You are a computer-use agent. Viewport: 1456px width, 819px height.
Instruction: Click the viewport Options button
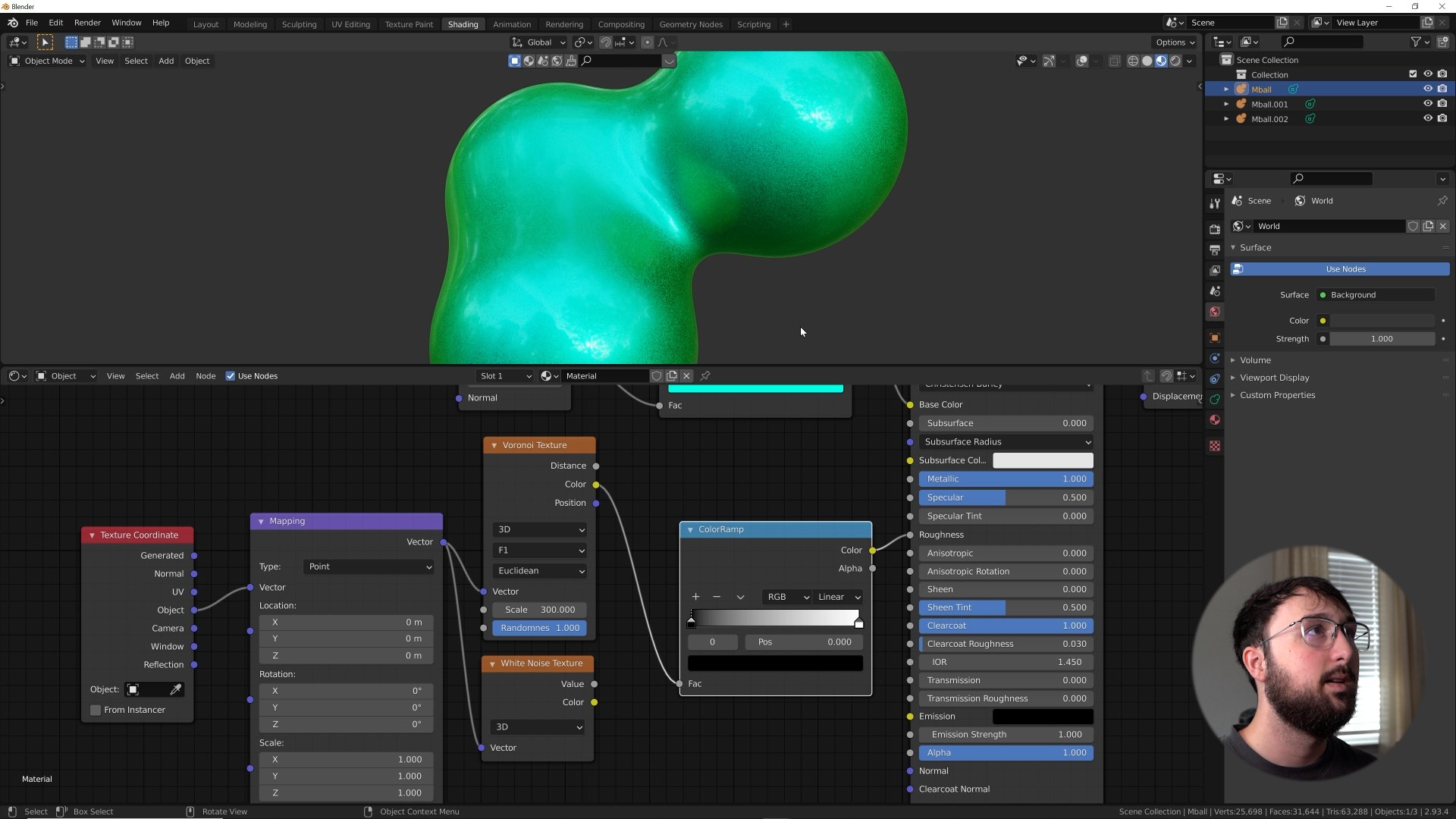[x=1174, y=42]
